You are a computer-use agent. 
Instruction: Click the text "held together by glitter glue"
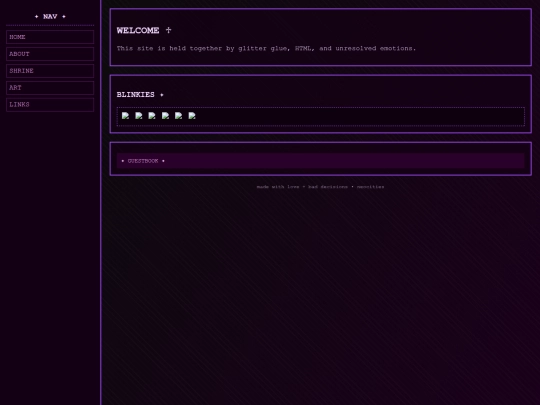point(228,49)
